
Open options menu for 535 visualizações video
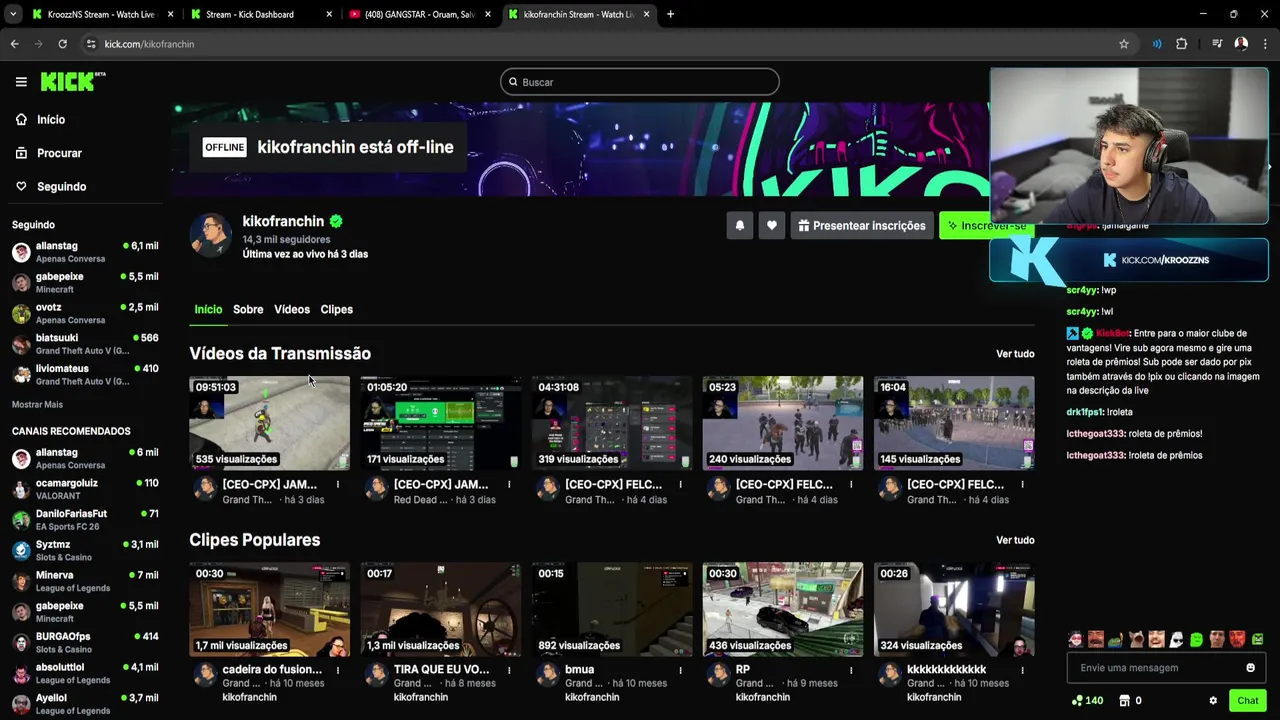pyautogui.click(x=338, y=485)
